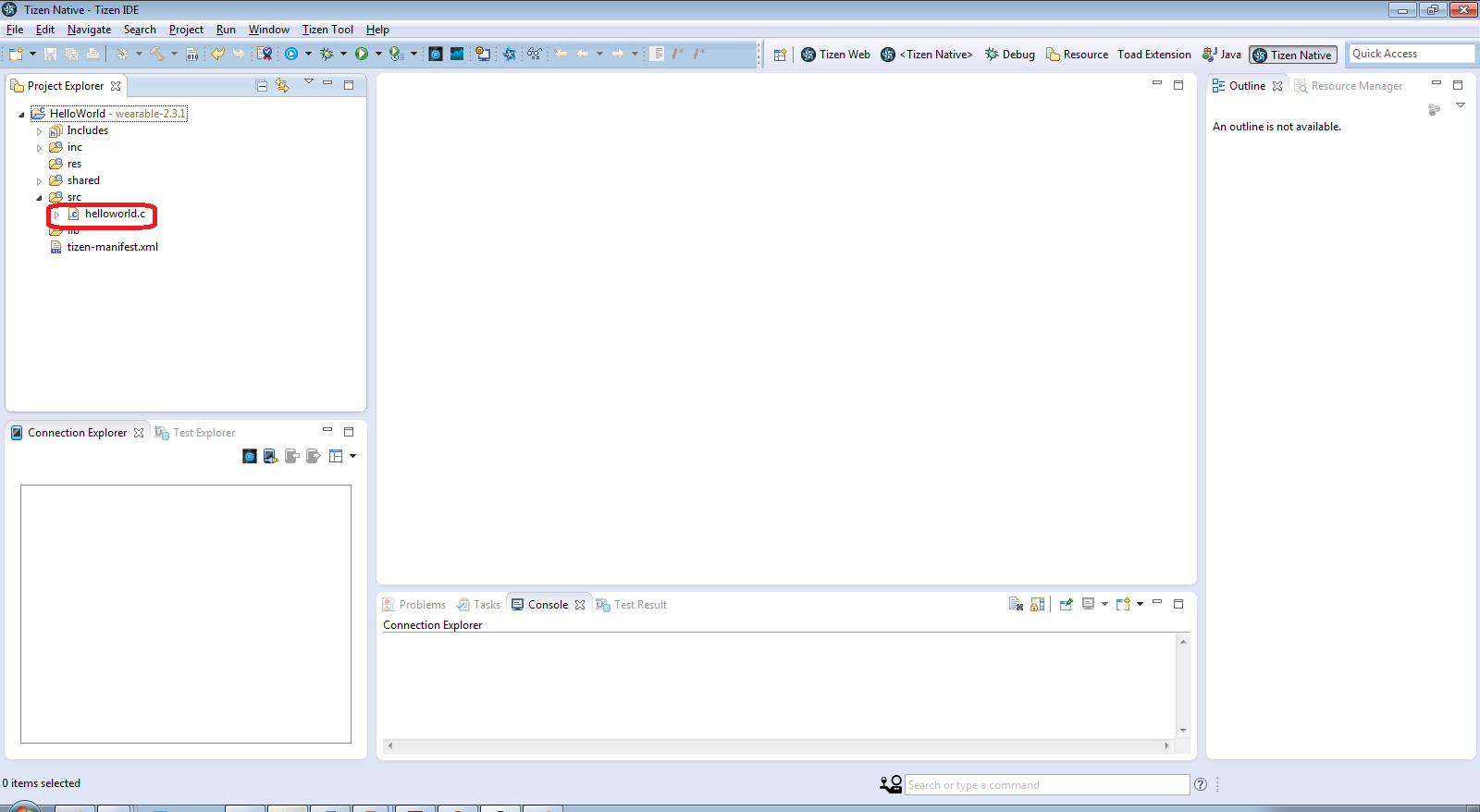1480x812 pixels.
Task: Switch to the Test Result tab
Action: pyautogui.click(x=632, y=605)
